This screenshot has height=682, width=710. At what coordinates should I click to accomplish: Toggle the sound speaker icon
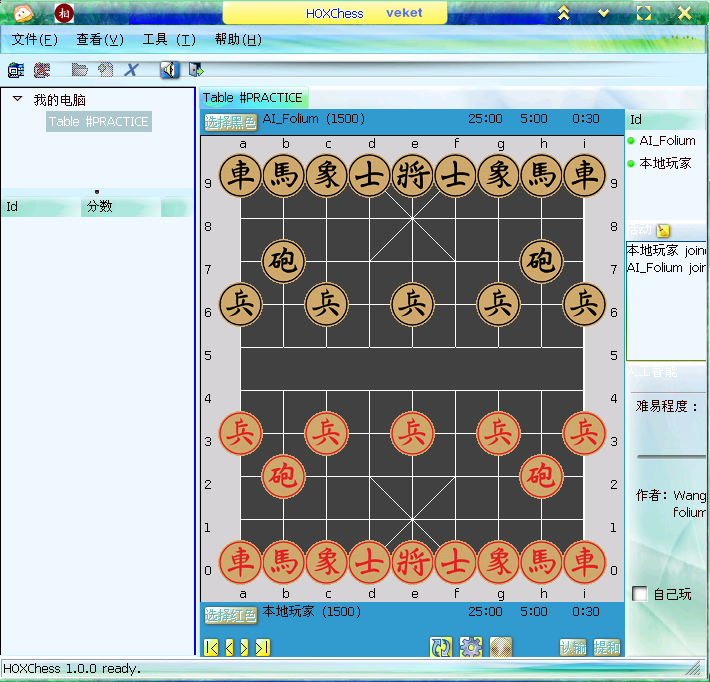(170, 70)
